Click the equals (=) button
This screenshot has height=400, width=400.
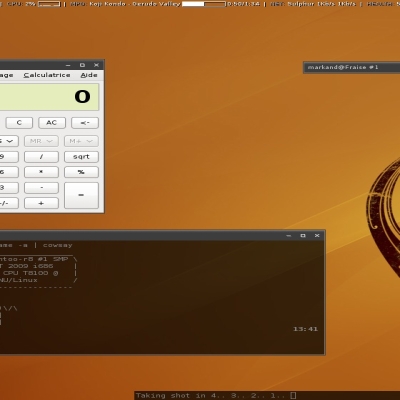pyautogui.click(x=81, y=195)
